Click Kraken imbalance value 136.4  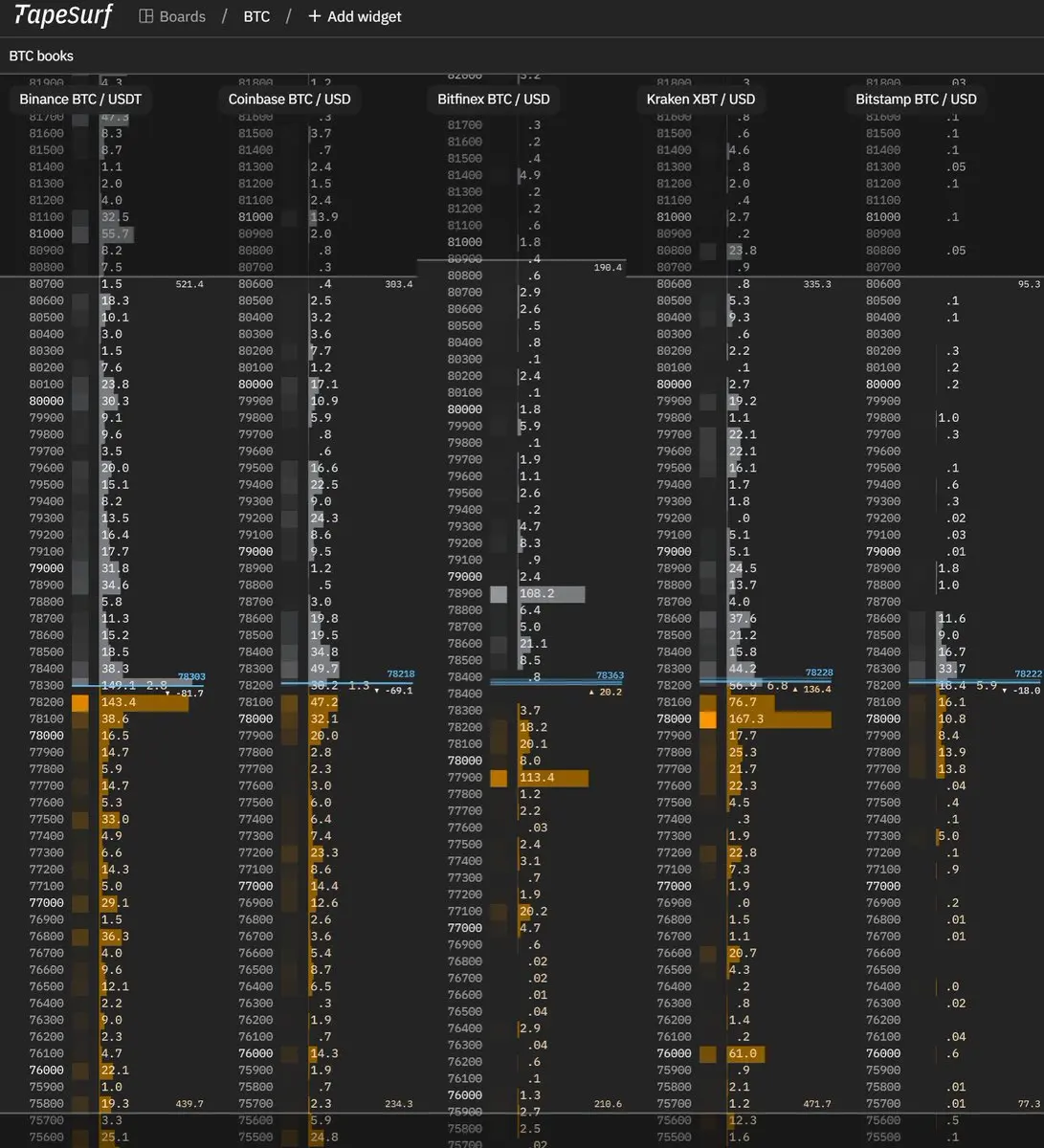(816, 689)
